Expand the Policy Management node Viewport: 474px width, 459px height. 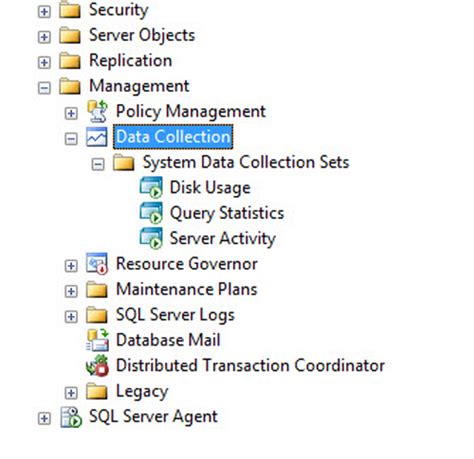[x=71, y=113]
